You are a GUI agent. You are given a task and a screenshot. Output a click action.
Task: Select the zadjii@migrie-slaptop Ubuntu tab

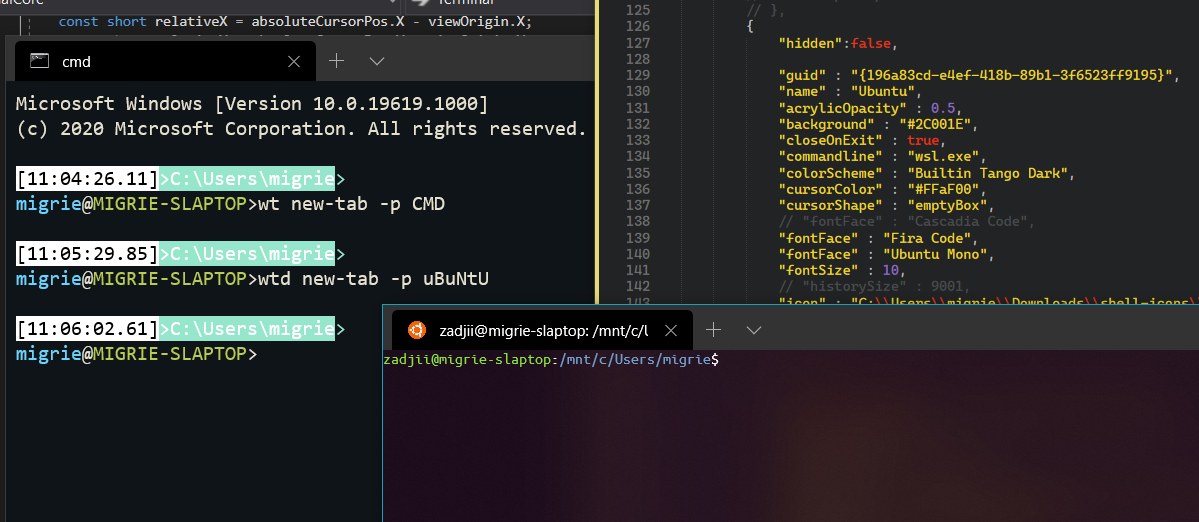coord(542,330)
